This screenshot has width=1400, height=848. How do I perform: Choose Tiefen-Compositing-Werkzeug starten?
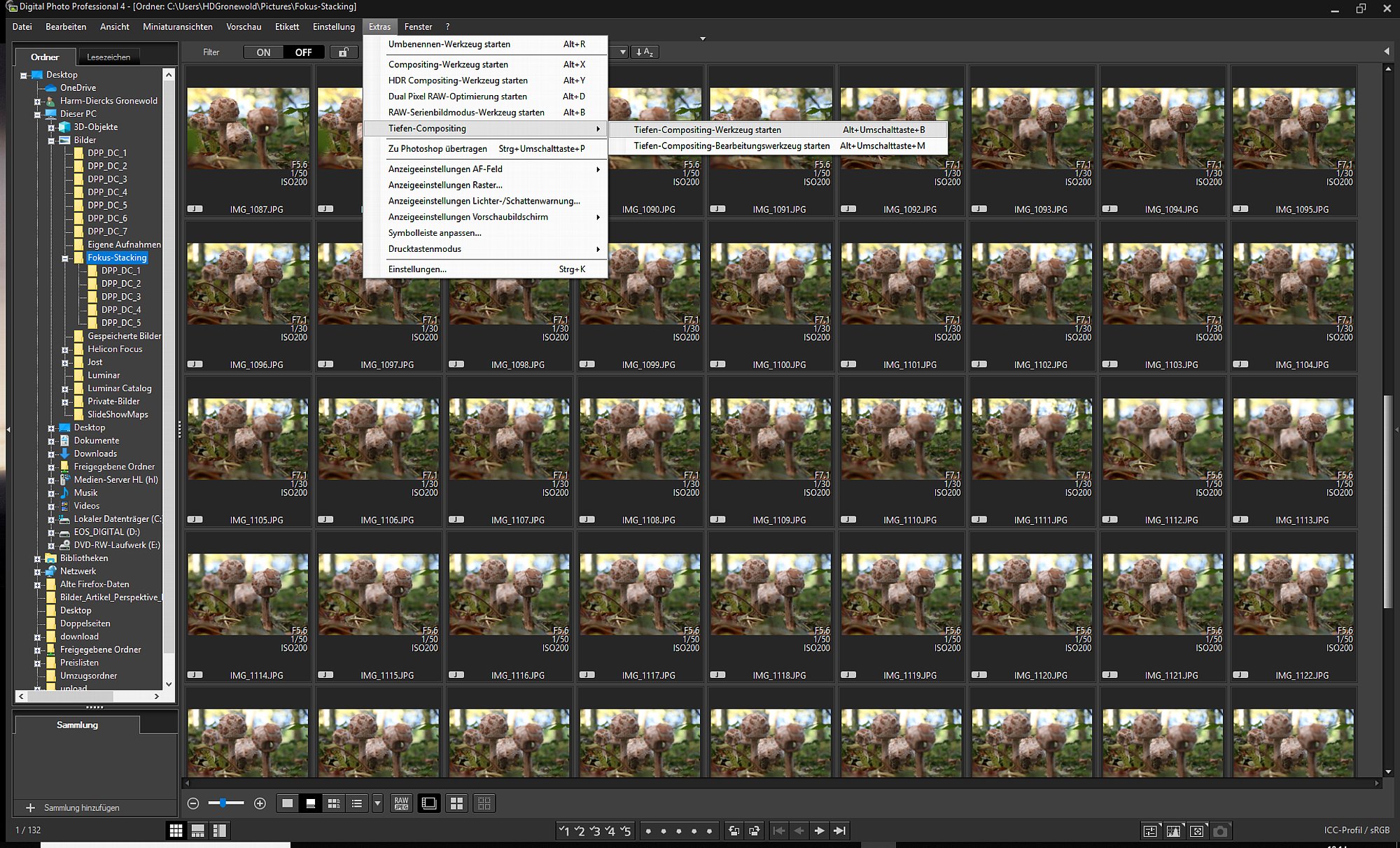[x=778, y=129]
